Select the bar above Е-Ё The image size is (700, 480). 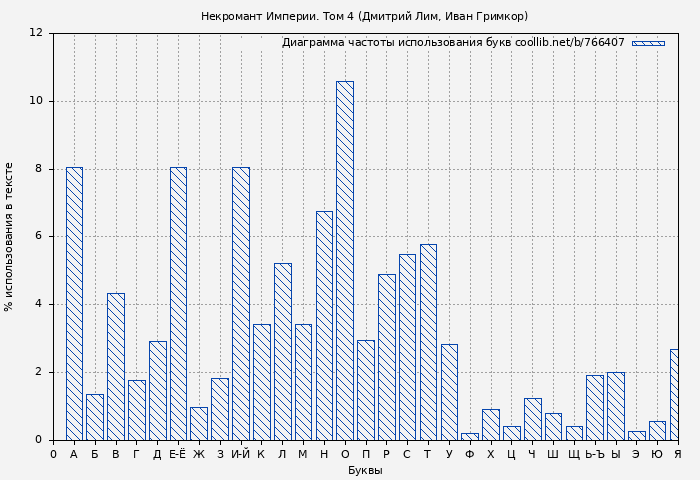pyautogui.click(x=178, y=303)
